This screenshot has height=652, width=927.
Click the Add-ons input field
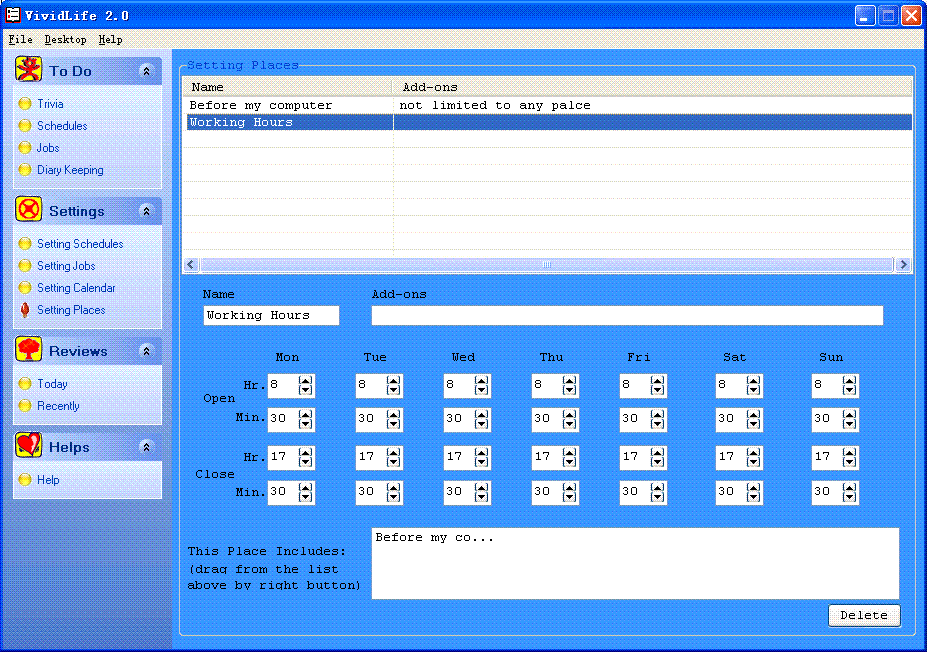(627, 316)
